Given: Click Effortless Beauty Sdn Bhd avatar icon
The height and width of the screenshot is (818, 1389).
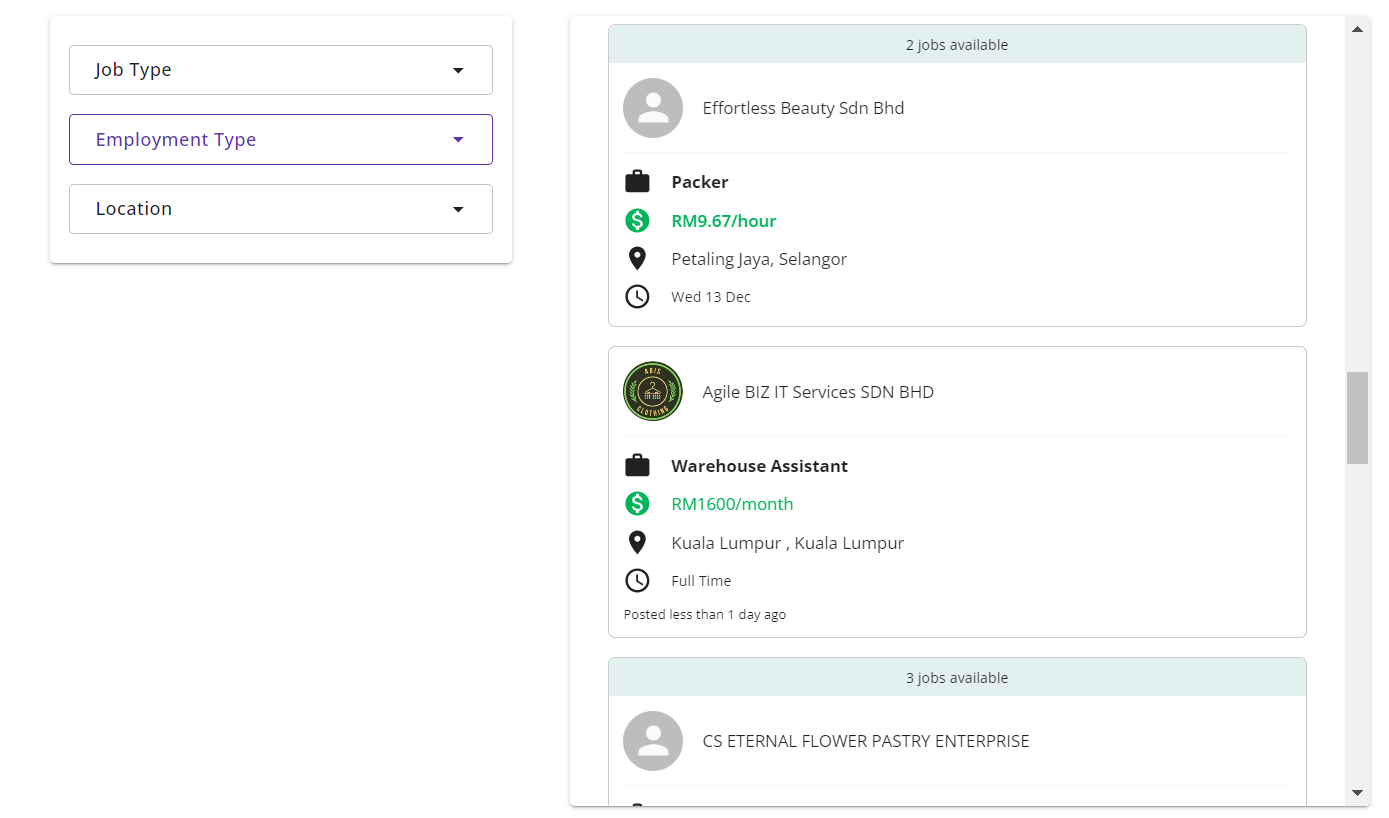Looking at the screenshot, I should click(653, 108).
